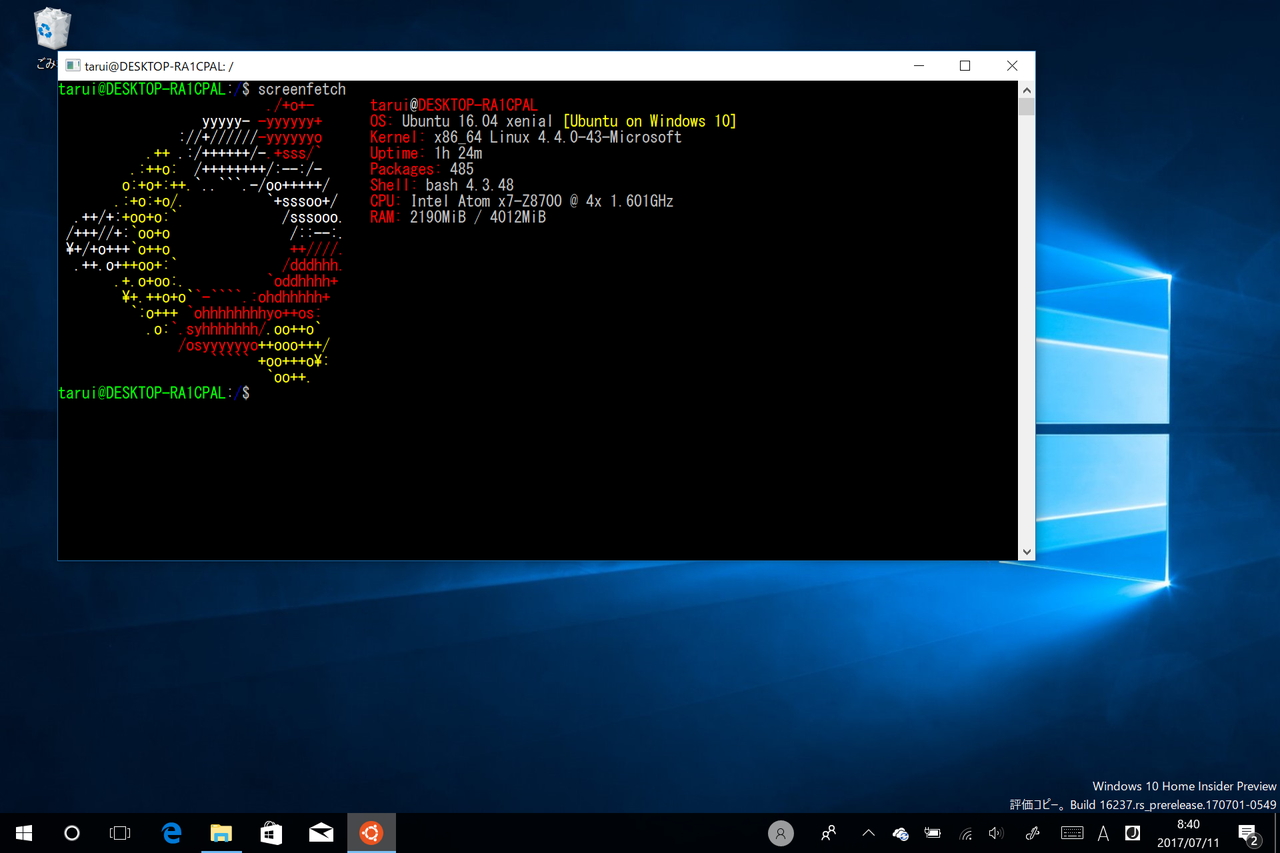
Task: Click the terminal scrollbar down arrow
Action: point(1027,551)
